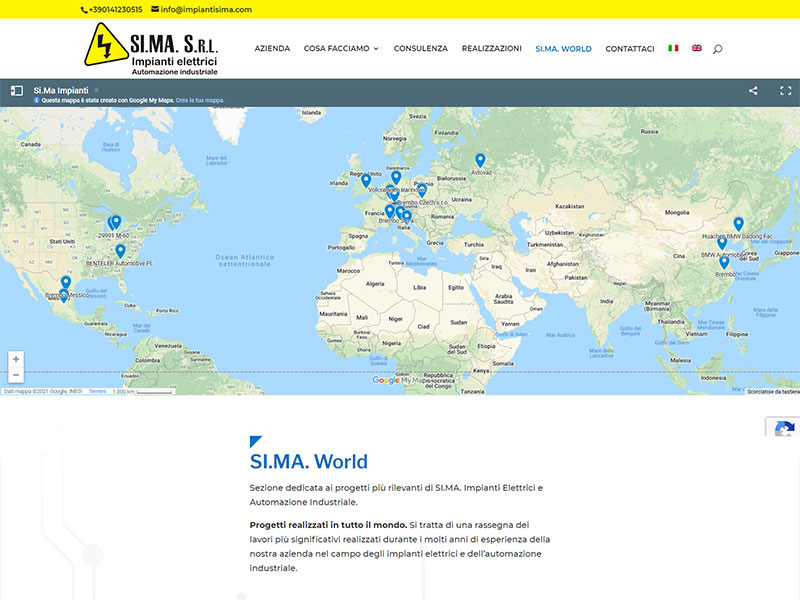Follow the 'Crea la tua mappa' link
The width and height of the screenshot is (800, 600).
pyautogui.click(x=200, y=101)
